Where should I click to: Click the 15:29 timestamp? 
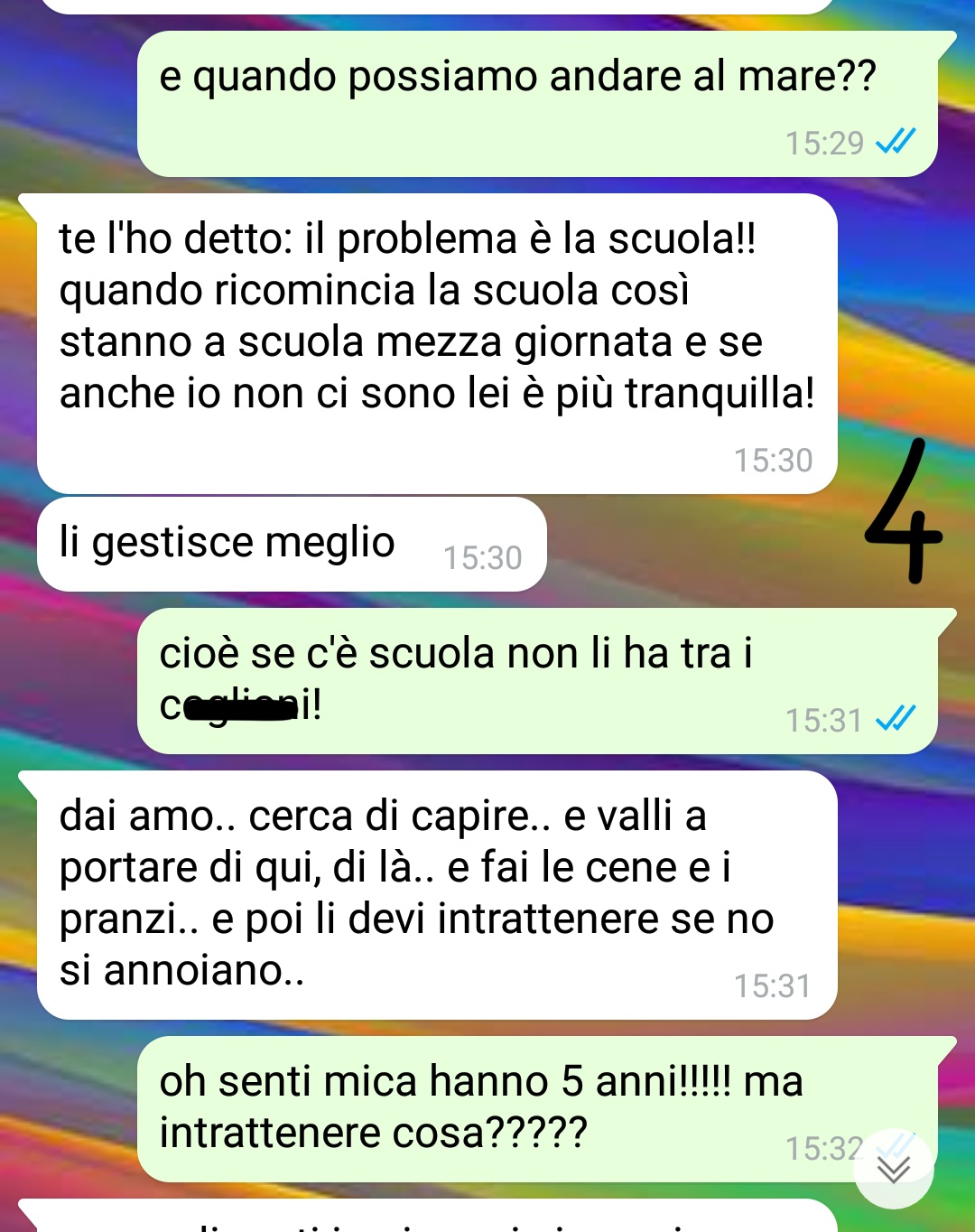coord(824,144)
